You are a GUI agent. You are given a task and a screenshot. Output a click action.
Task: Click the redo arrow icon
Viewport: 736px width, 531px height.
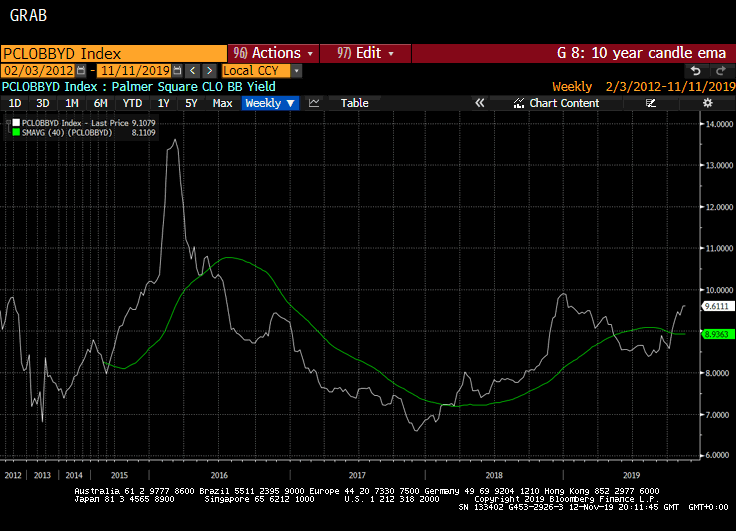[720, 71]
